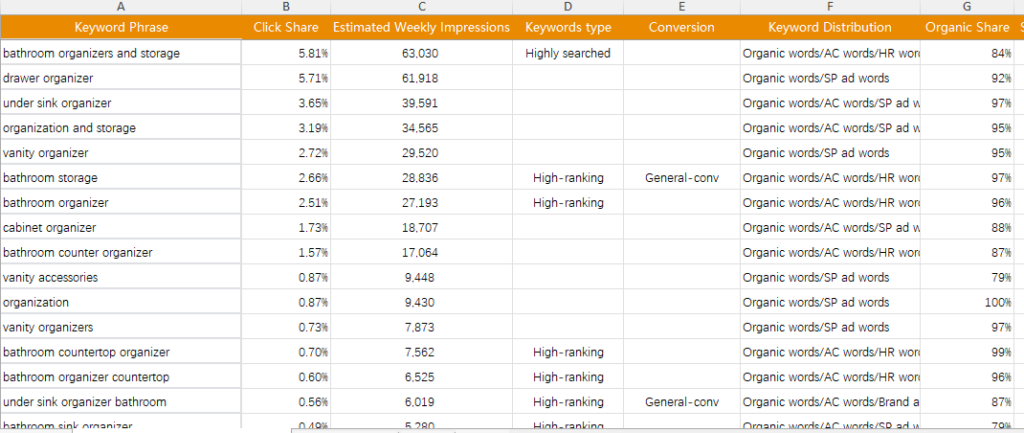Select column D header letter
Screen dimensions: 1024x433
567,6
